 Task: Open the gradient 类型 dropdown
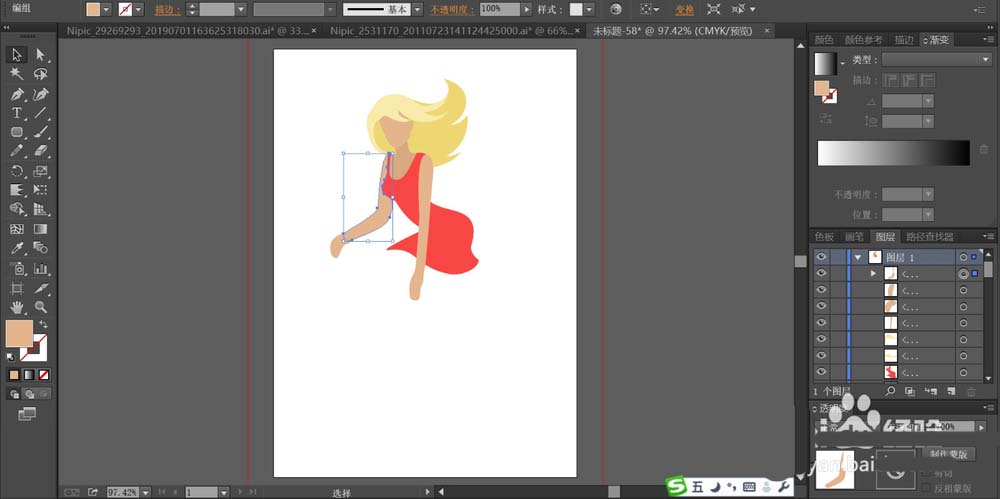(936, 60)
